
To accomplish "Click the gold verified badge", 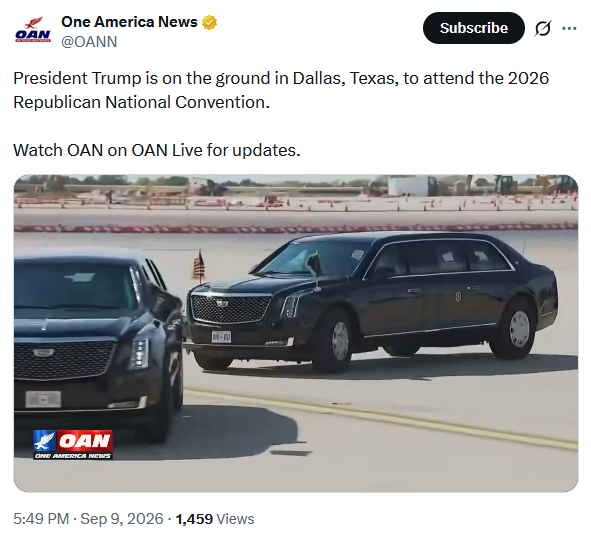I will (210, 22).
